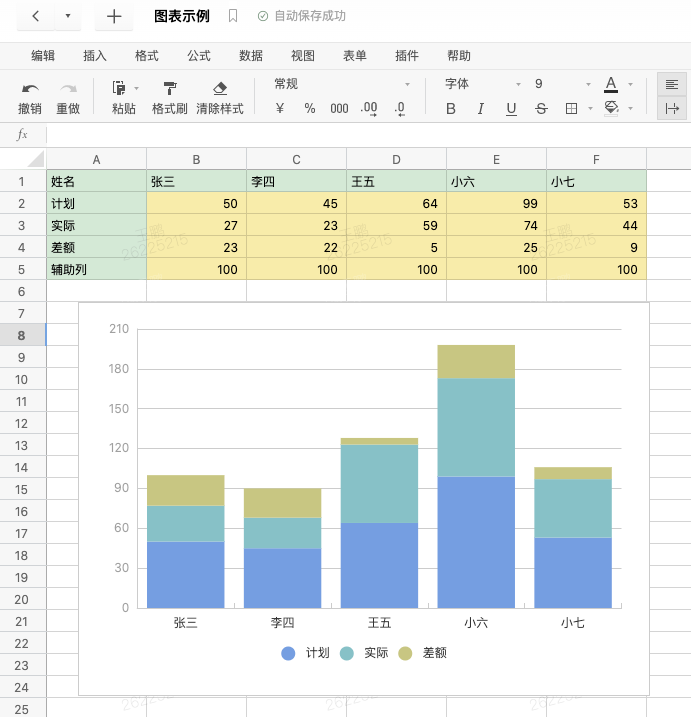Select the cell 差额 in column A
Screen dimensions: 691x717
96,247
